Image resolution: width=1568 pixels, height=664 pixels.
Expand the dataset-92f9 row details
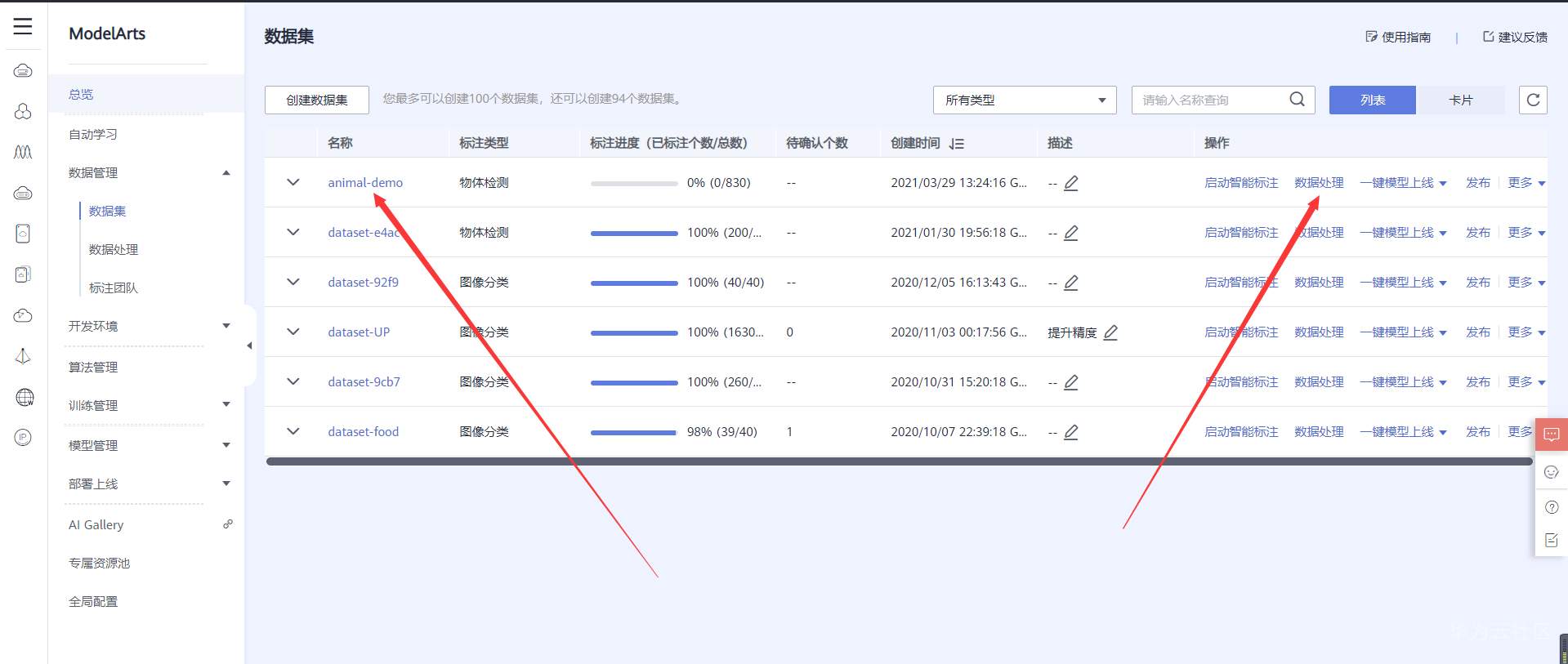tap(293, 282)
